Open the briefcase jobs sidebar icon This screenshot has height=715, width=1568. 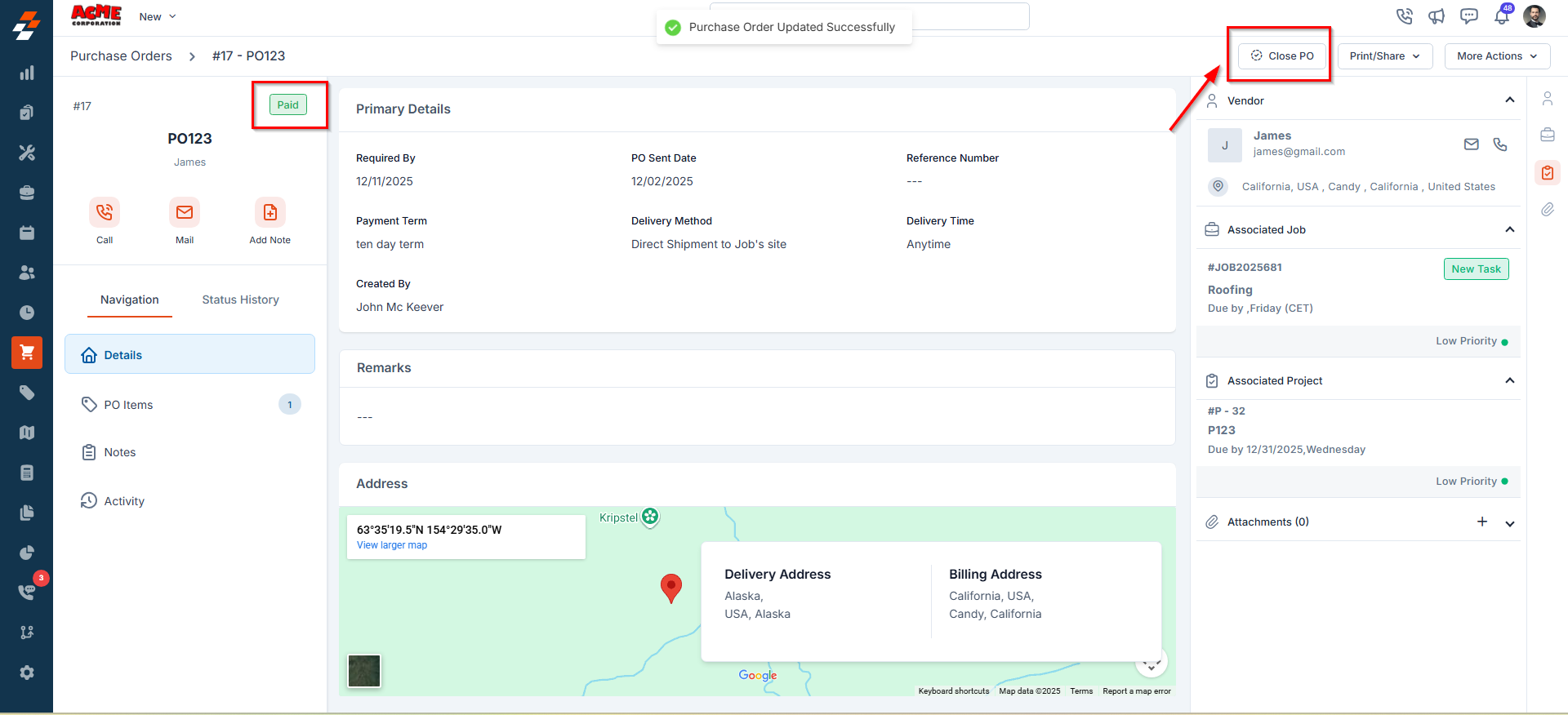coord(27,193)
